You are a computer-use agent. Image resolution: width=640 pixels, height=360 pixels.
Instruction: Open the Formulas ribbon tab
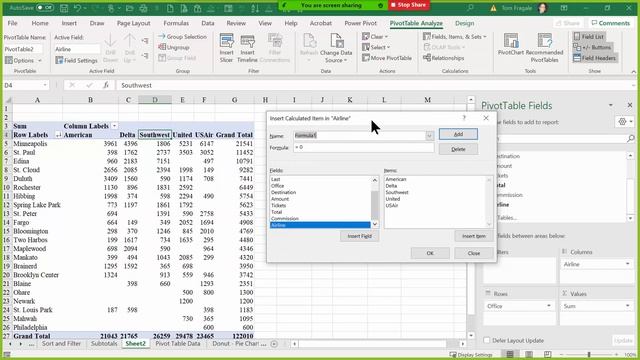click(176, 23)
